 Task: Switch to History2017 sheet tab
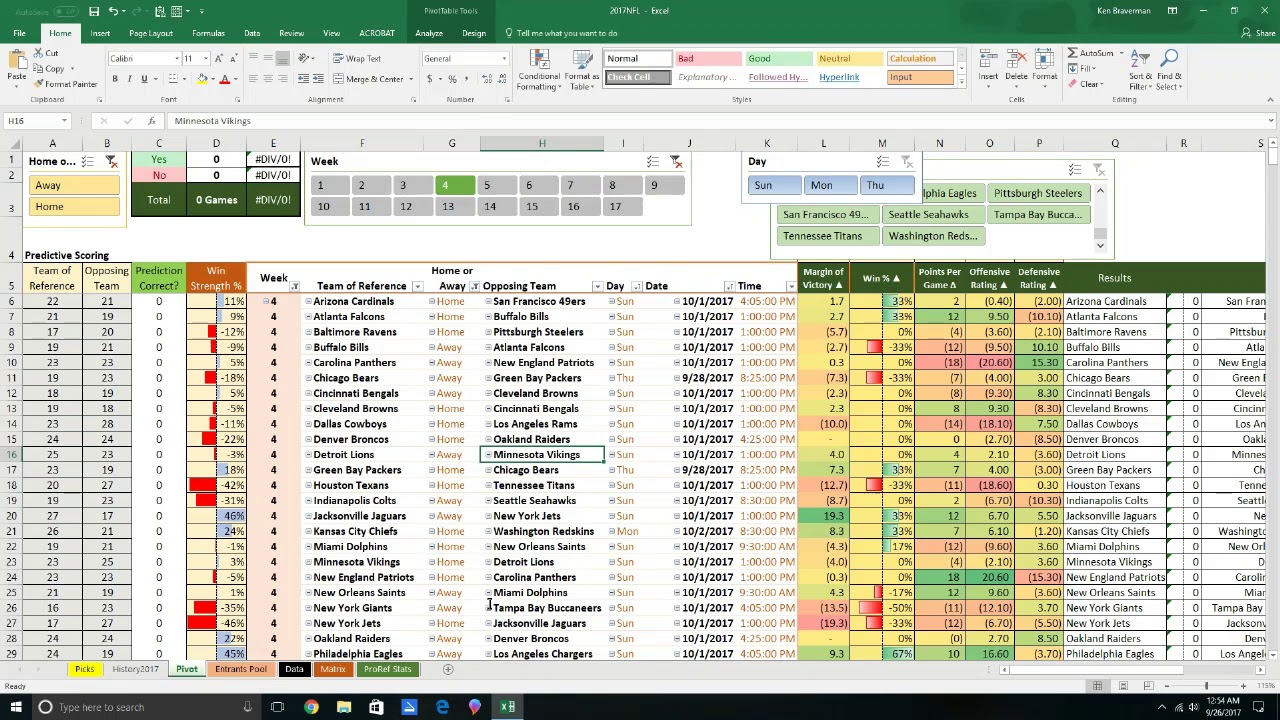(135, 669)
